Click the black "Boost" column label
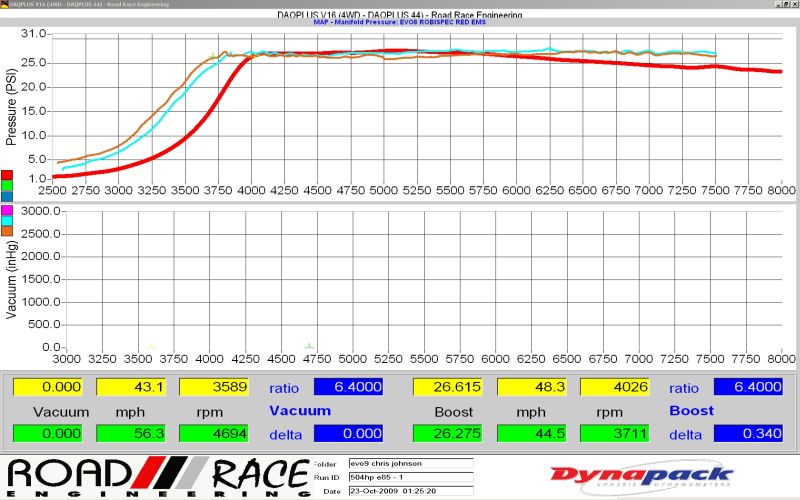This screenshot has height=500, width=800. [454, 412]
